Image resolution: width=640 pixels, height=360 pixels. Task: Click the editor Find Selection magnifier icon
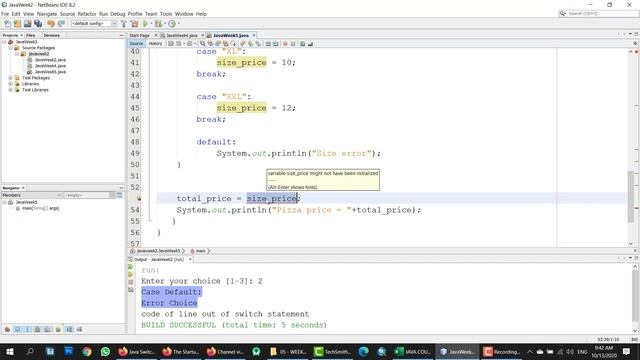202,44
